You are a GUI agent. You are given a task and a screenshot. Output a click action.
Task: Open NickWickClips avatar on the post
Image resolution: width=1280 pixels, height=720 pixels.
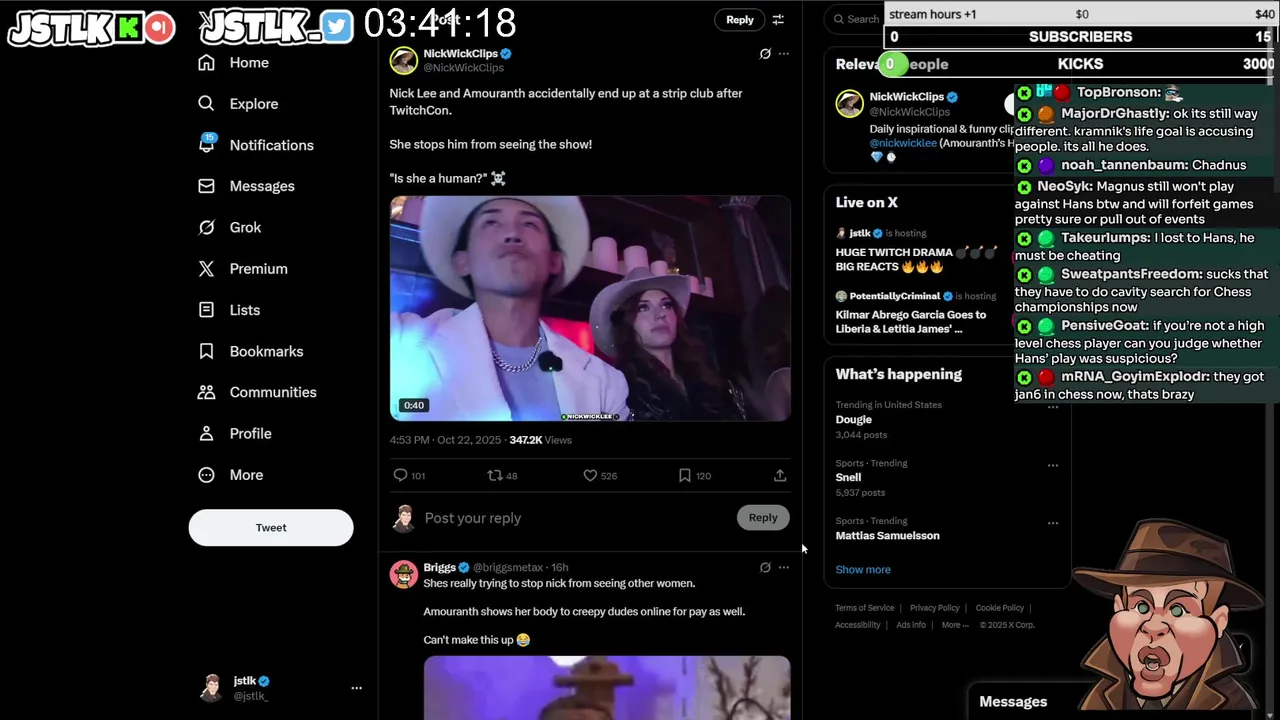[x=404, y=61]
